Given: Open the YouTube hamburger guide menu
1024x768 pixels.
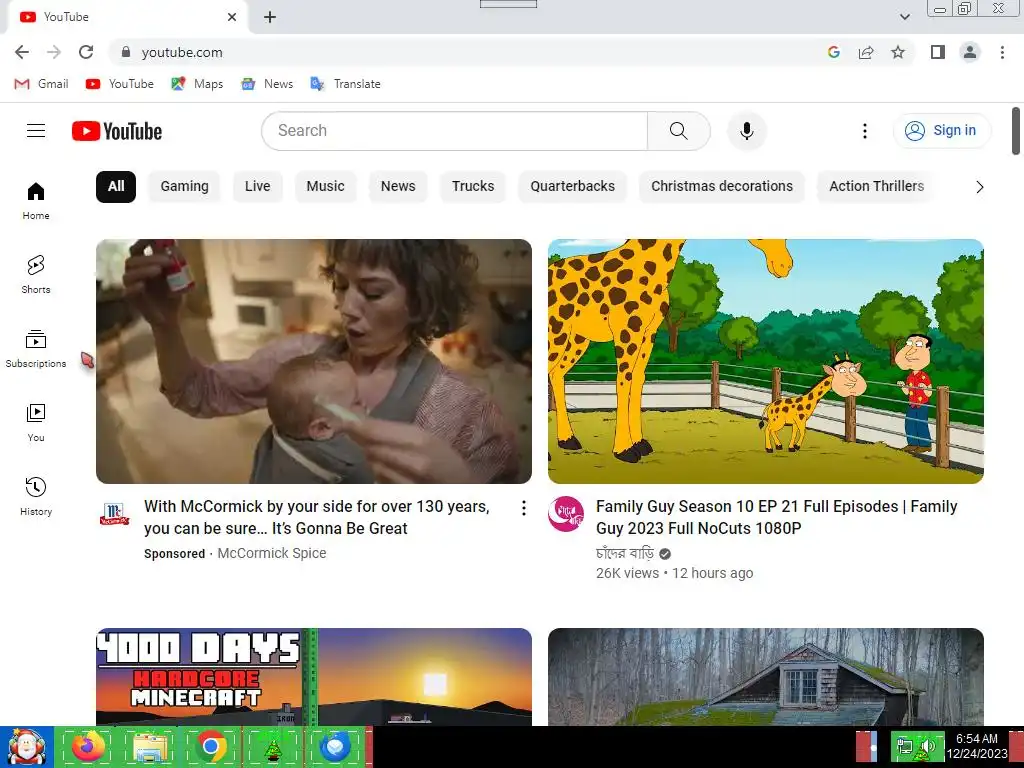Looking at the screenshot, I should [36, 131].
